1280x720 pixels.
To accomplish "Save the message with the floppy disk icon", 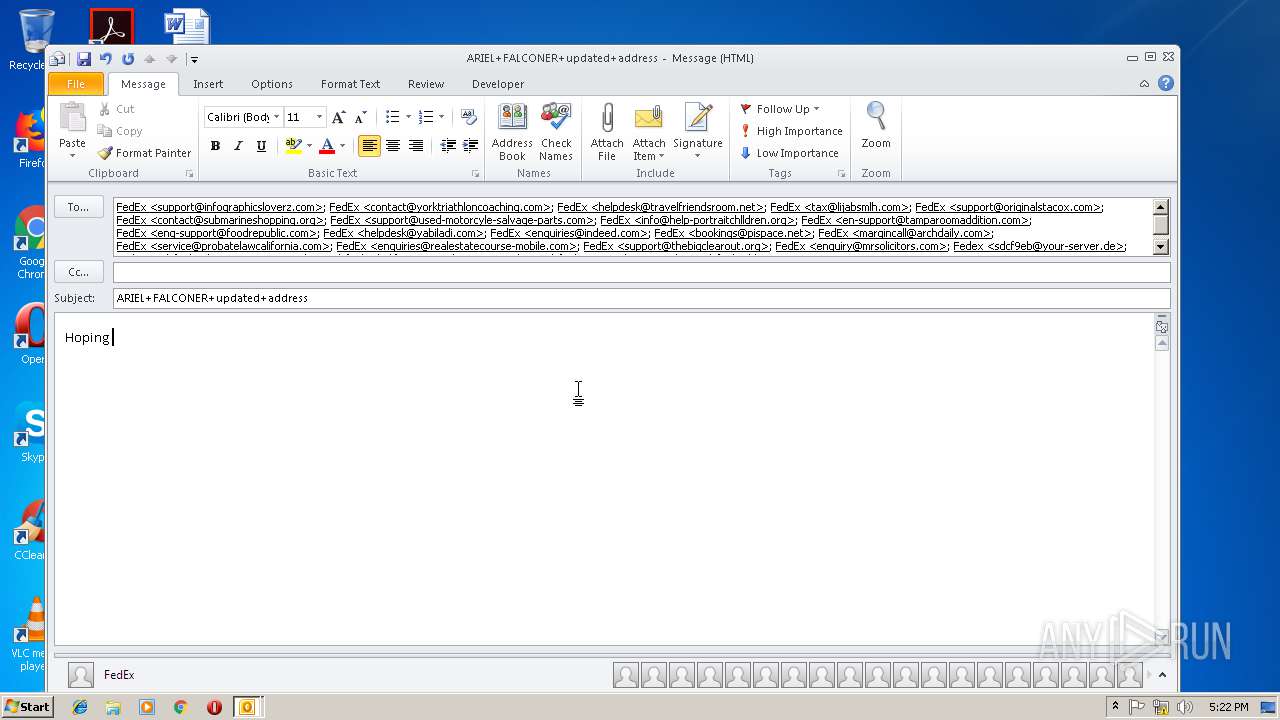I will pos(84,59).
